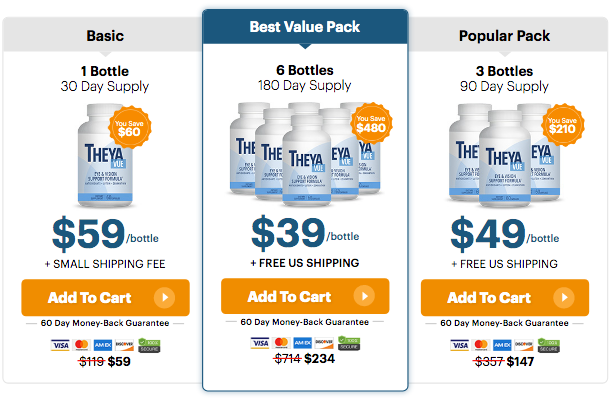The image size is (611, 400).
Task: Click the Visa icon under Basic pack
Action: 60,345
